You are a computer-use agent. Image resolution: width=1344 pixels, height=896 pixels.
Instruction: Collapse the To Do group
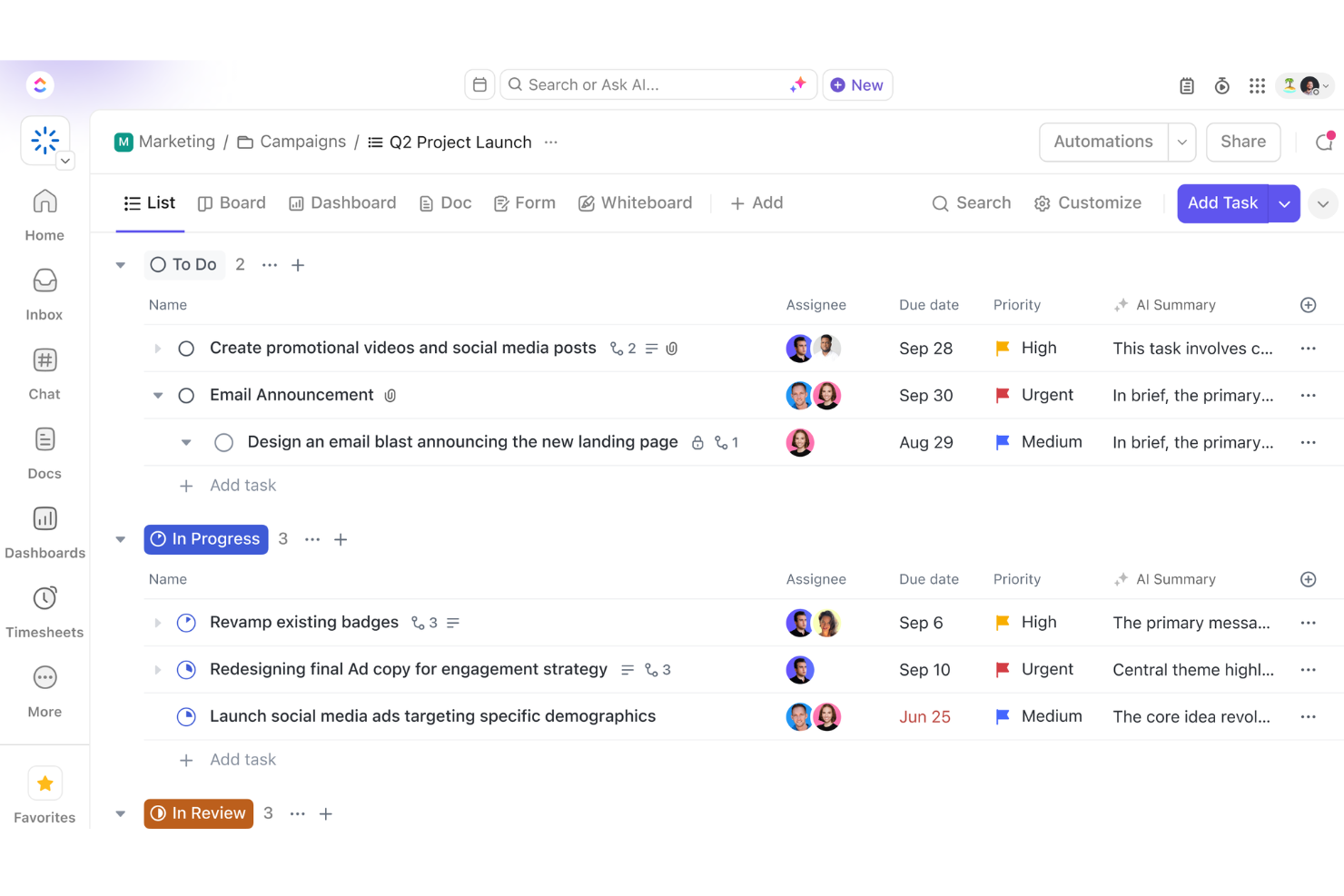click(120, 264)
